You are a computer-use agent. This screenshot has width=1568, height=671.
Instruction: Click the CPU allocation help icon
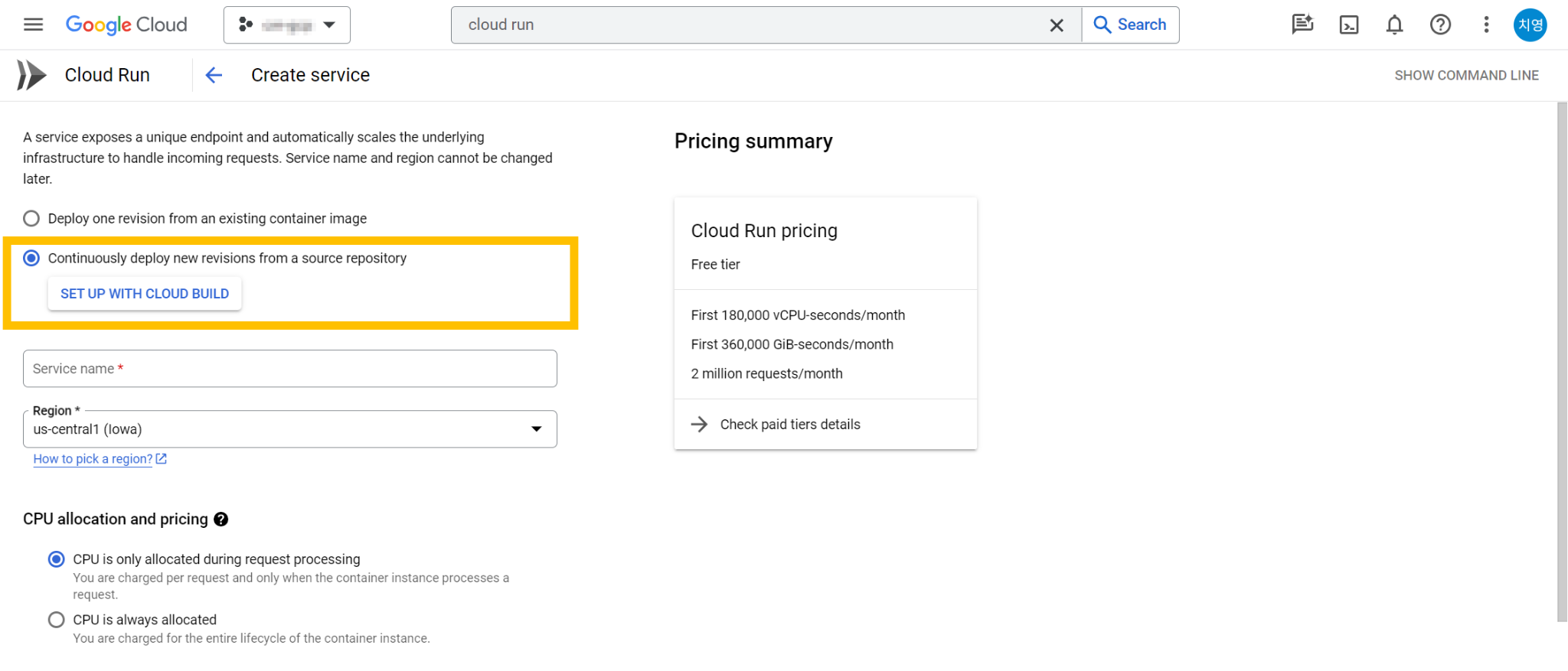(221, 520)
